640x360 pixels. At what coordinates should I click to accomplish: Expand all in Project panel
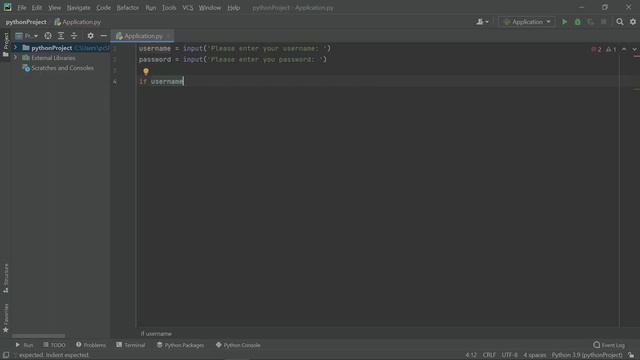click(x=61, y=36)
